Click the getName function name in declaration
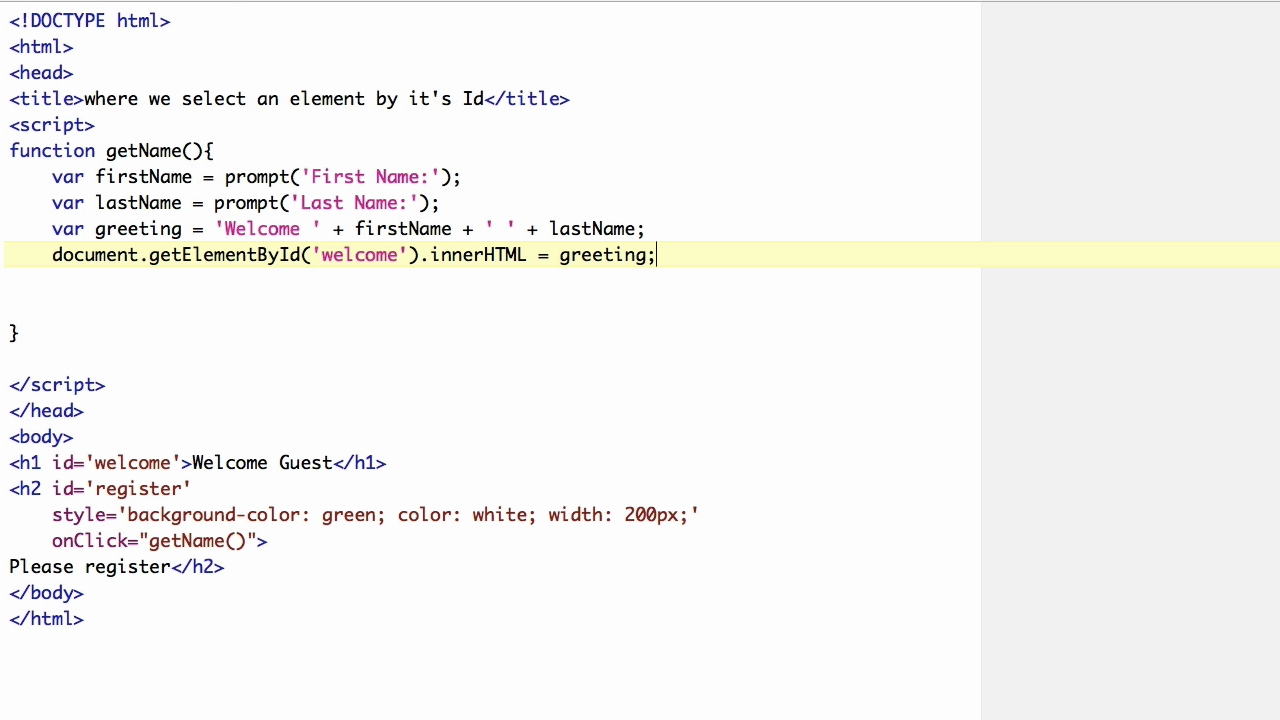This screenshot has width=1280, height=720. coord(143,151)
